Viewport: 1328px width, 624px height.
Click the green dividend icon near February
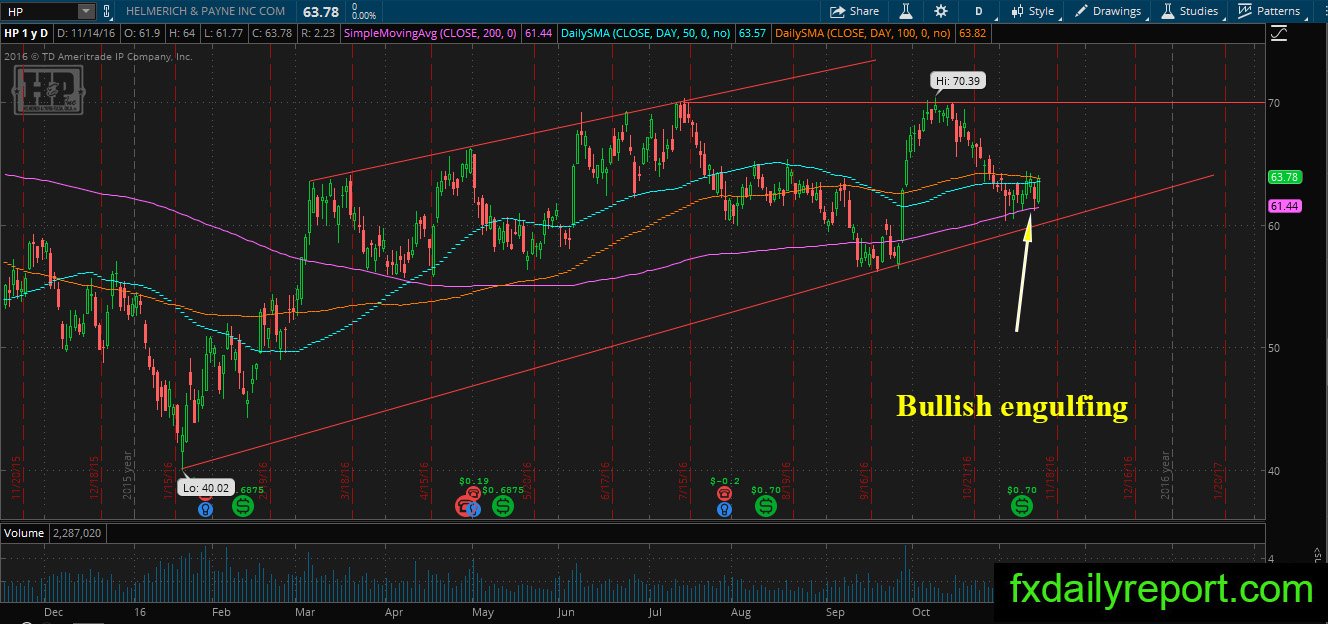[x=243, y=507]
